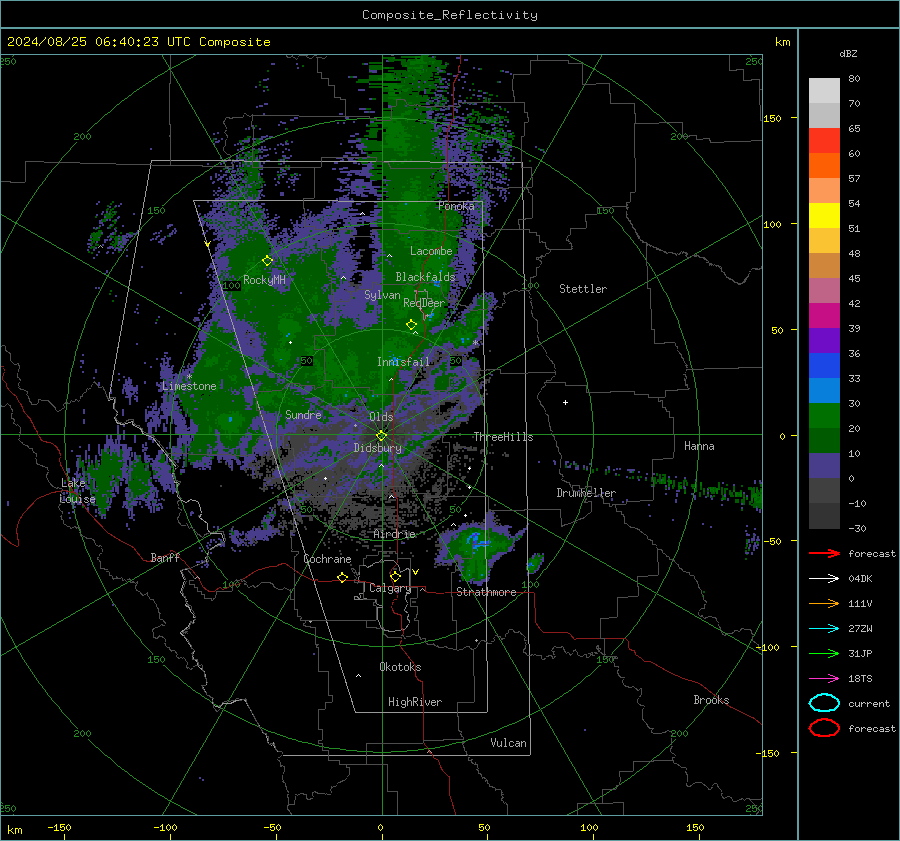This screenshot has width=900, height=841.
Task: Click the 18TS legend label
Action: click(860, 679)
